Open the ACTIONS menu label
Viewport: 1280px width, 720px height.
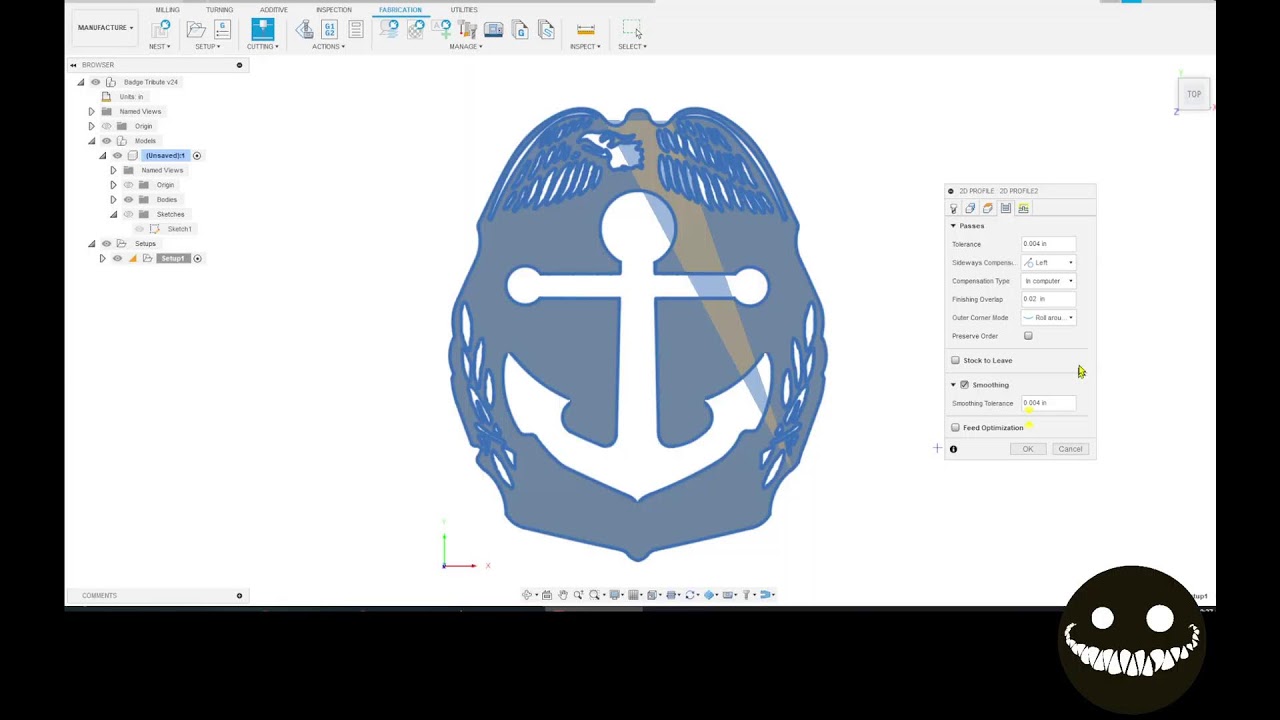pos(328,47)
